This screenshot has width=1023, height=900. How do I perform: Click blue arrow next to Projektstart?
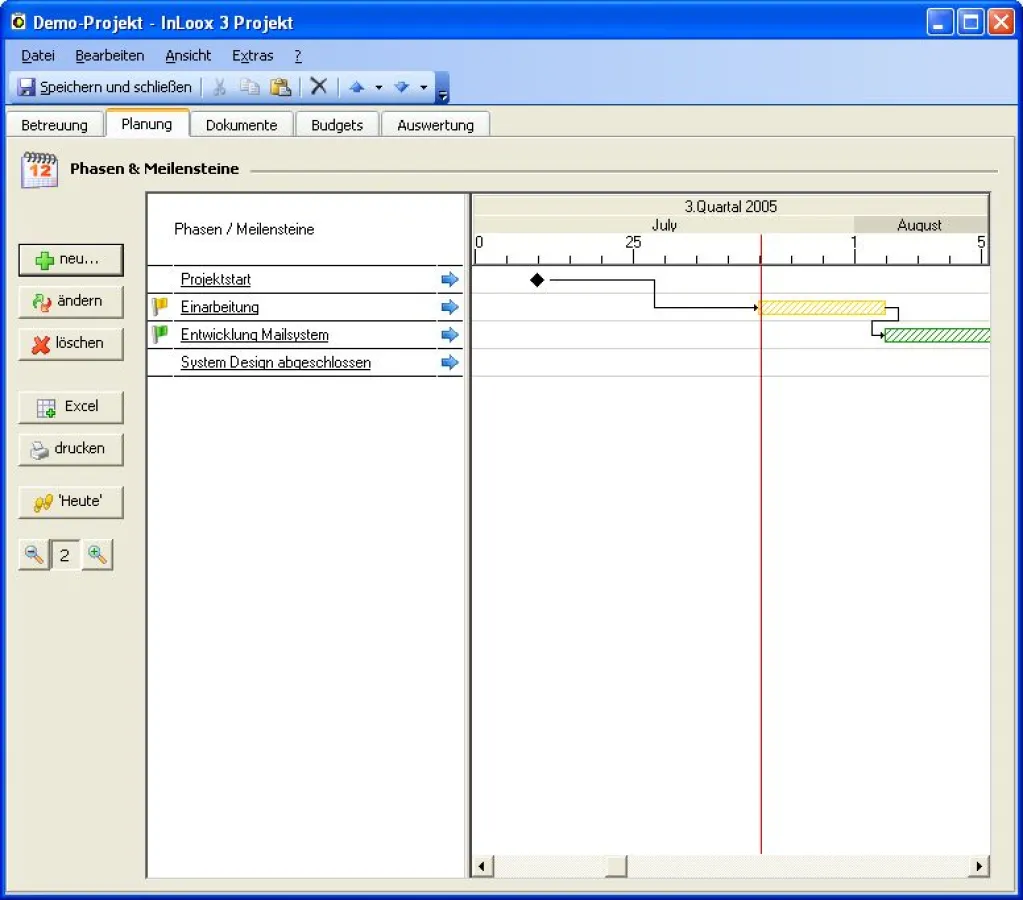point(450,279)
